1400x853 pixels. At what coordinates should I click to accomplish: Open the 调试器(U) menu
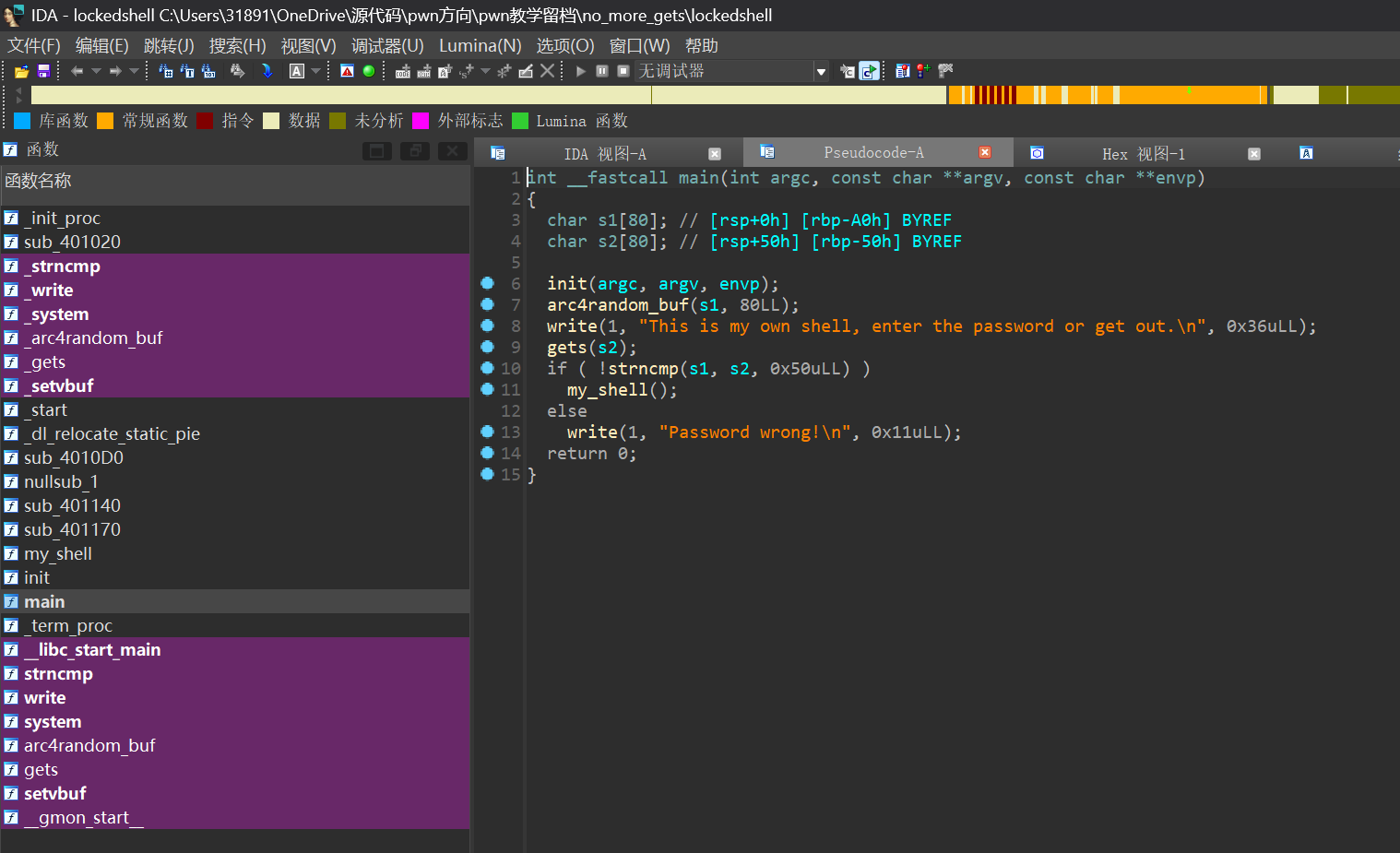(x=387, y=46)
